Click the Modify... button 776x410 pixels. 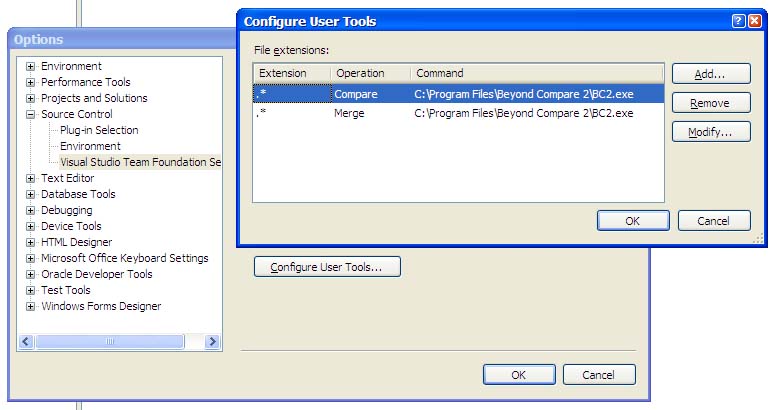711,132
